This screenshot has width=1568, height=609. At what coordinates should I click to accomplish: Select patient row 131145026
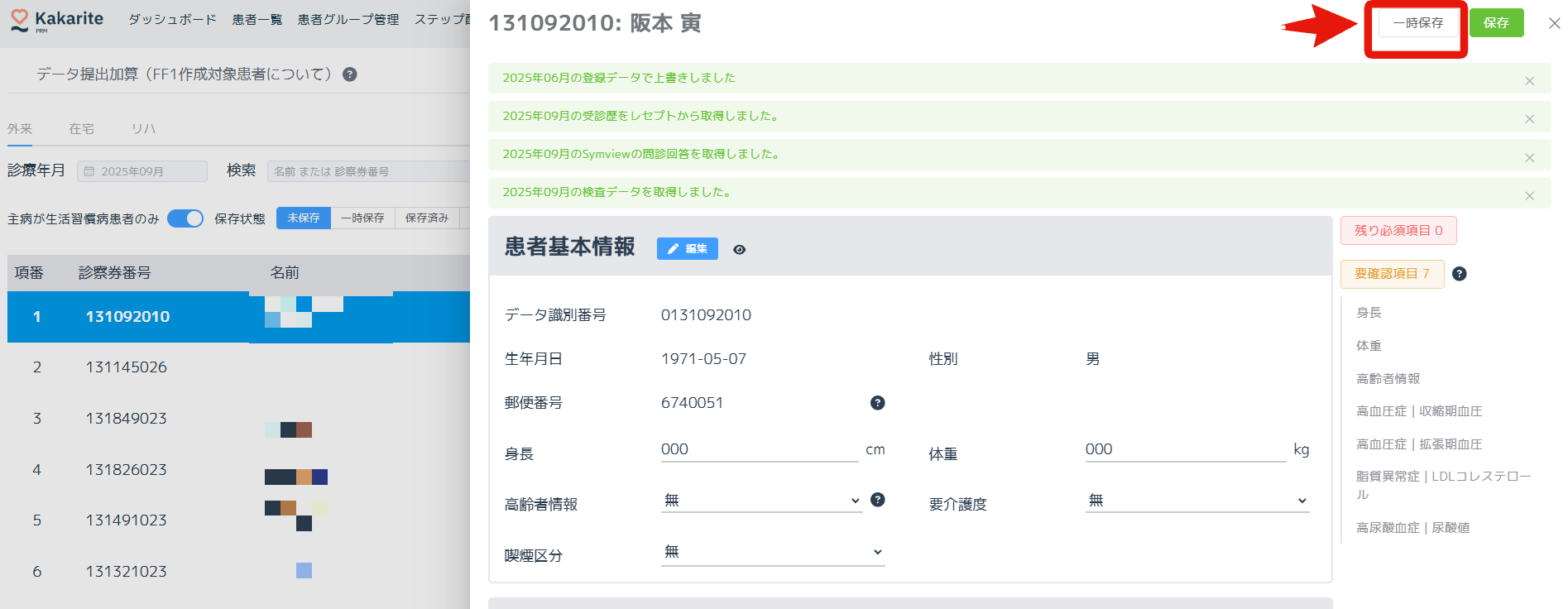(x=239, y=367)
